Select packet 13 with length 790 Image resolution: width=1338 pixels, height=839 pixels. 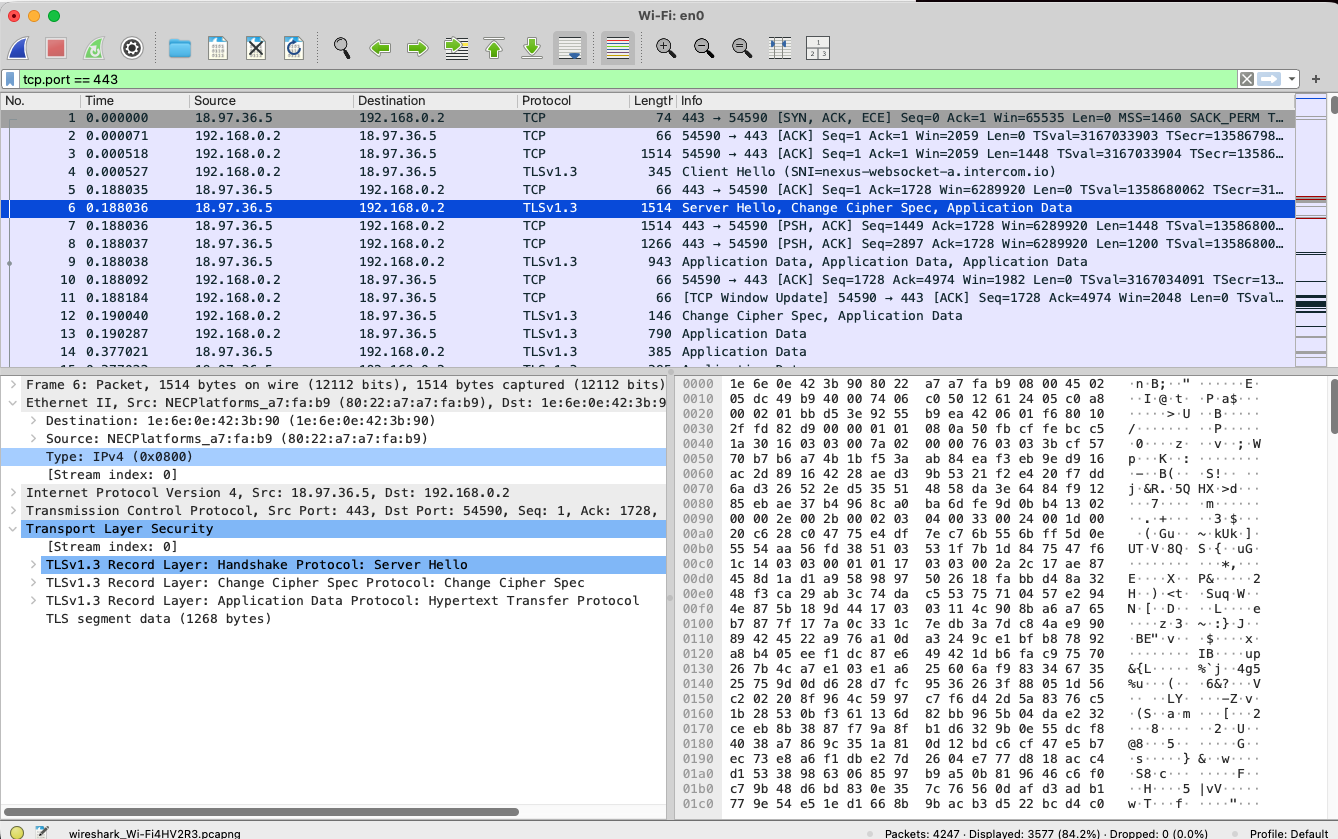(647, 334)
